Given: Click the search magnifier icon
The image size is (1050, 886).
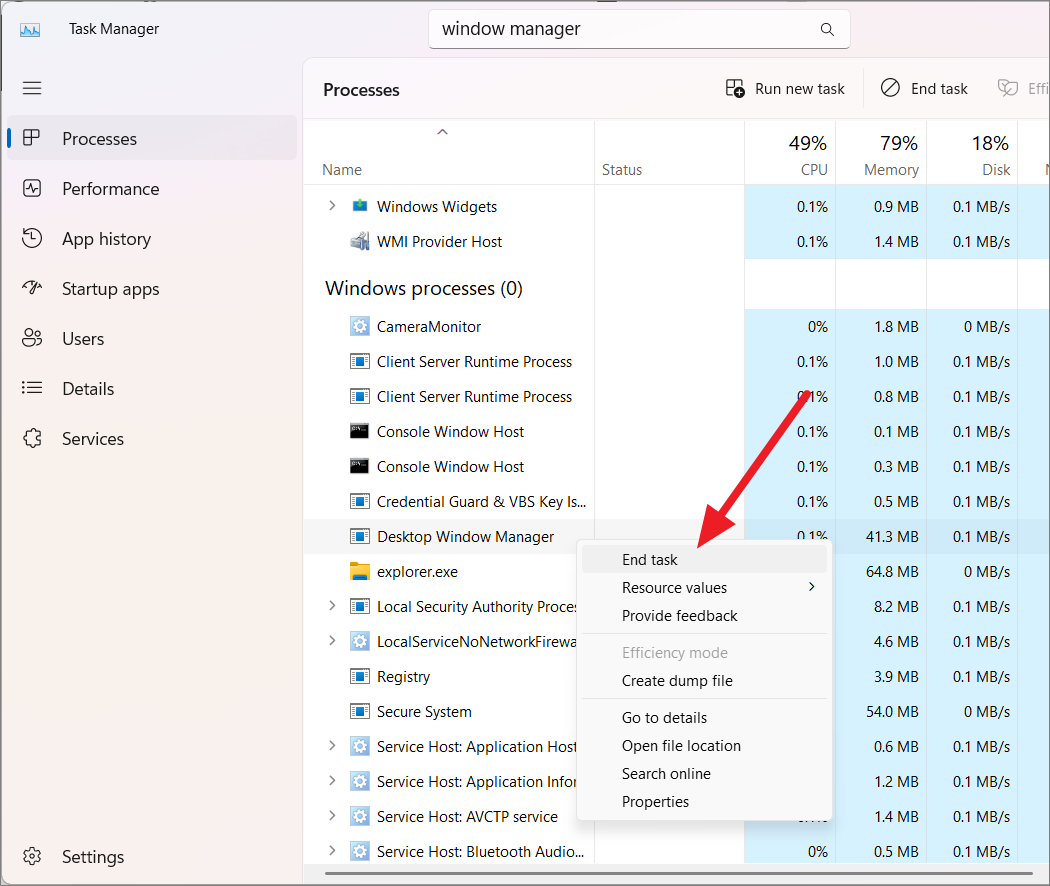Looking at the screenshot, I should [827, 29].
